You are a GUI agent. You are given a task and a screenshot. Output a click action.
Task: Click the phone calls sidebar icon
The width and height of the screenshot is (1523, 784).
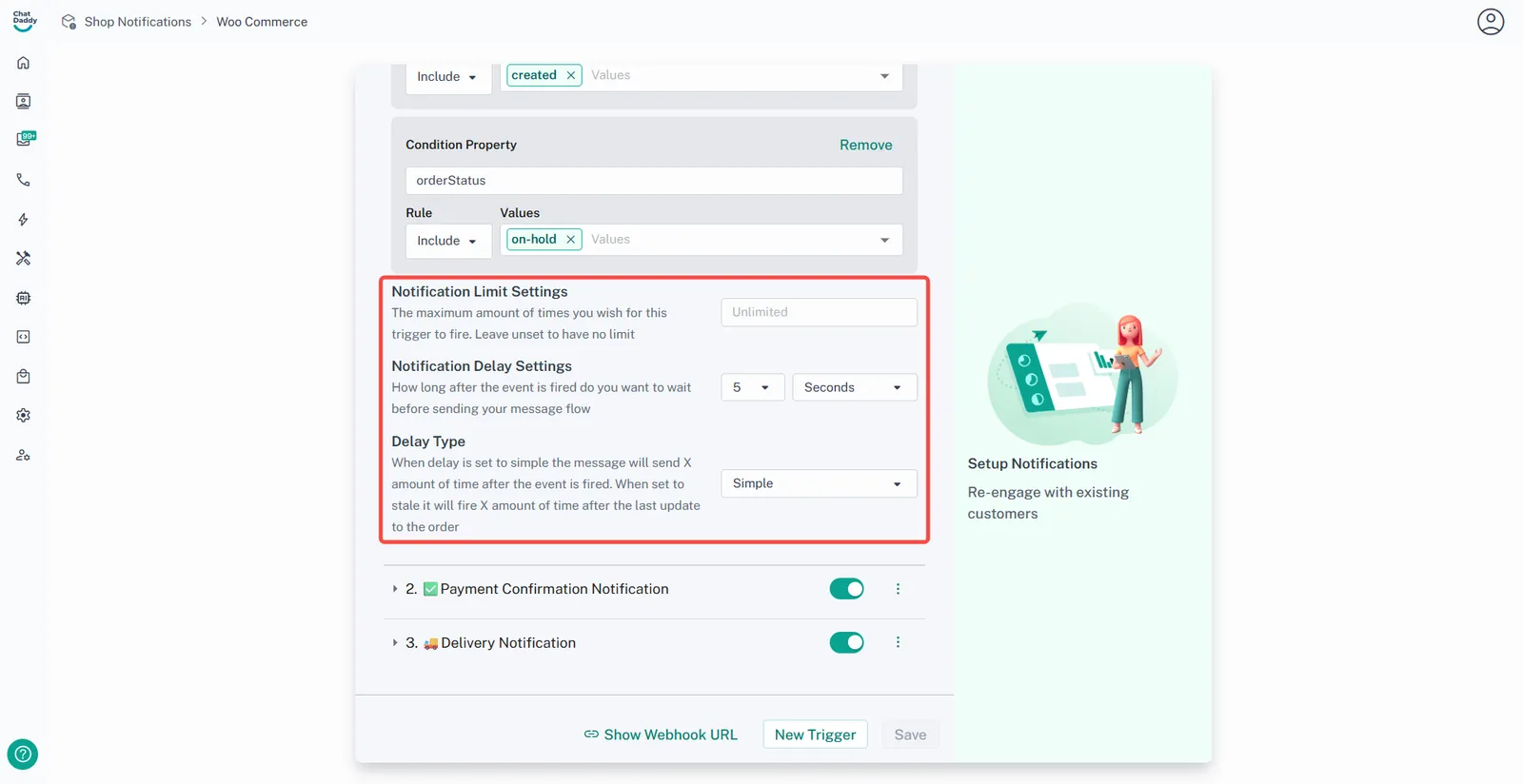click(x=24, y=180)
